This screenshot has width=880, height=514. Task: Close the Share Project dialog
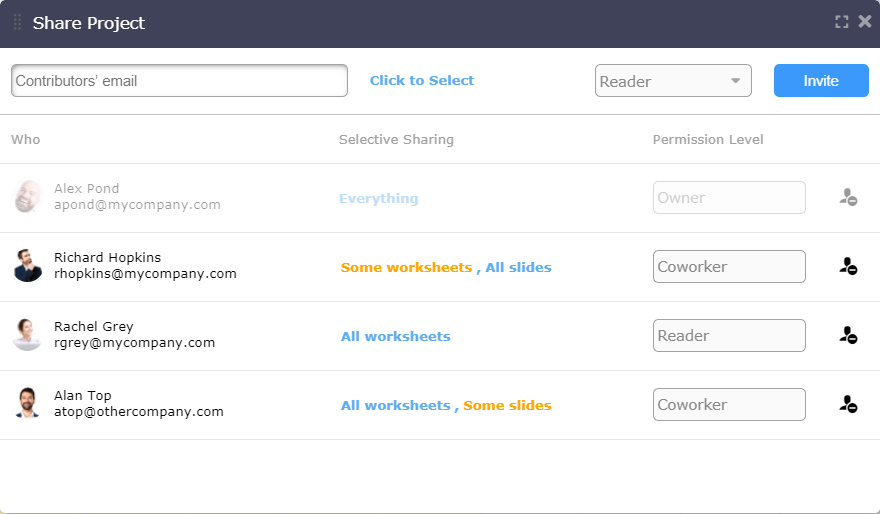865,21
